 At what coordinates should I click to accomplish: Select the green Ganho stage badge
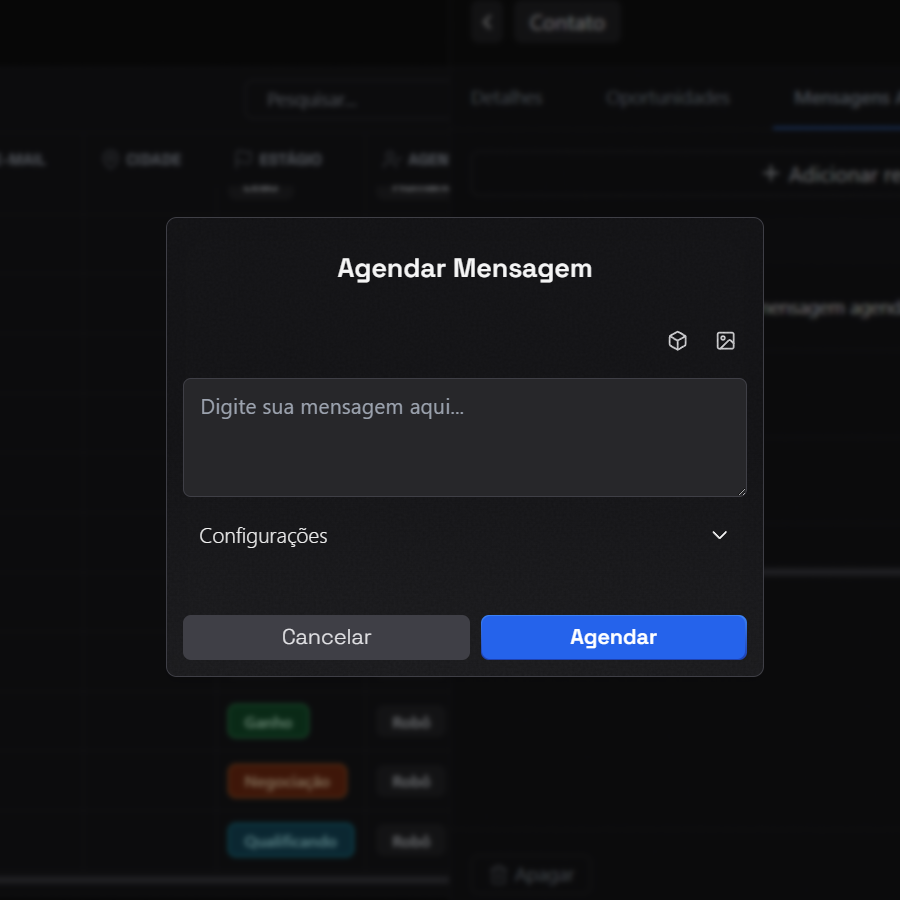[x=268, y=721]
